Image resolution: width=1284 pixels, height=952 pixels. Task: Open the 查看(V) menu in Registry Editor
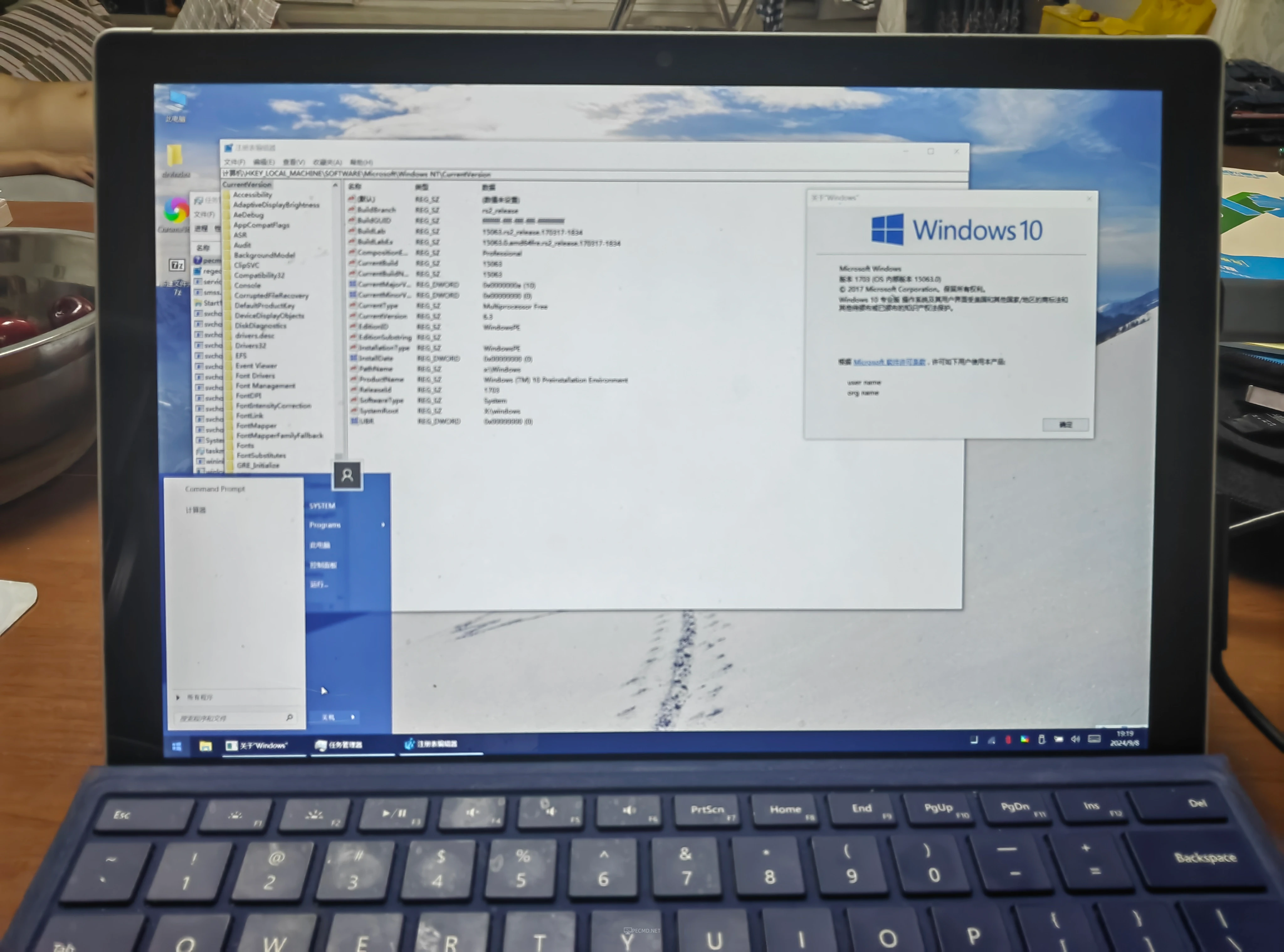[294, 162]
